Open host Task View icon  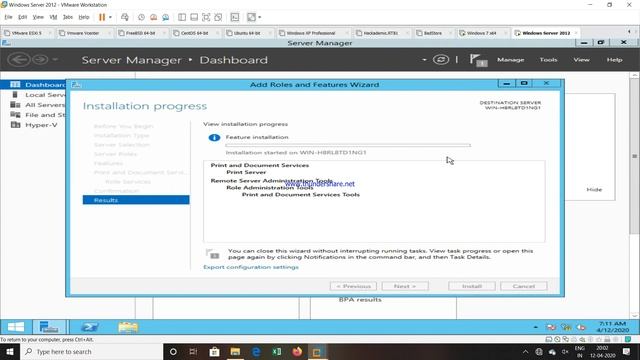[193, 351]
